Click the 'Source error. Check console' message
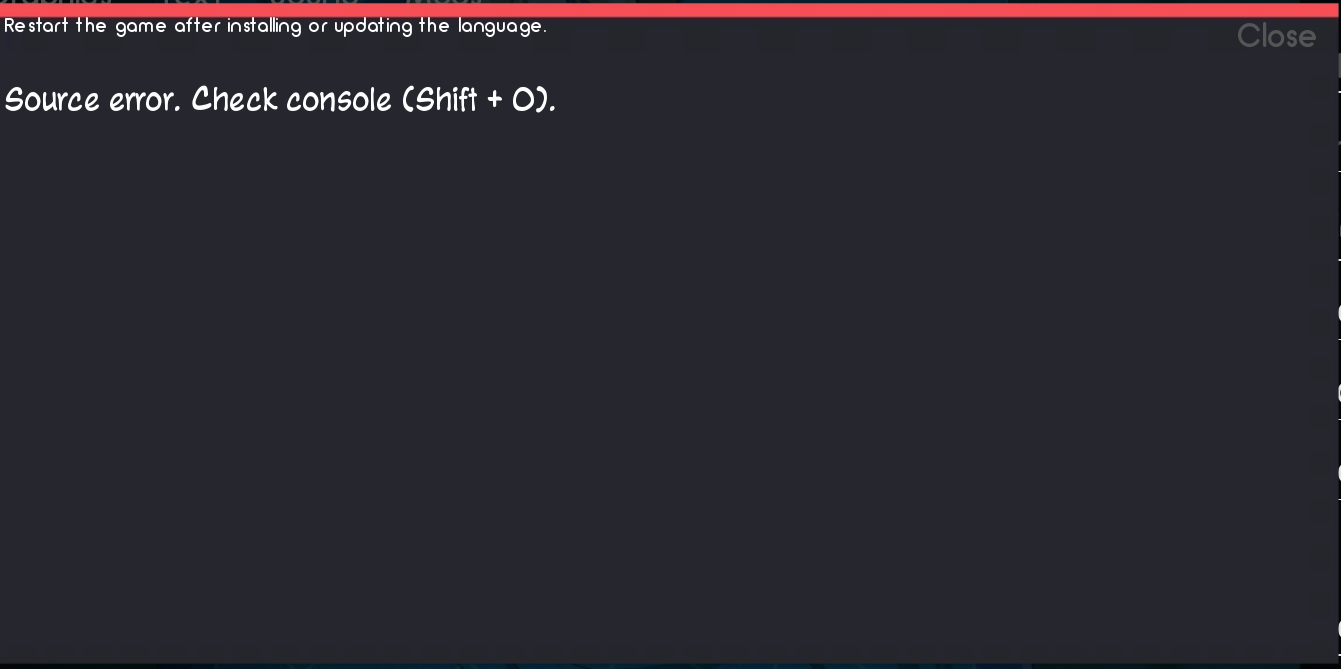Screen dimensions: 1341x669 (280, 100)
